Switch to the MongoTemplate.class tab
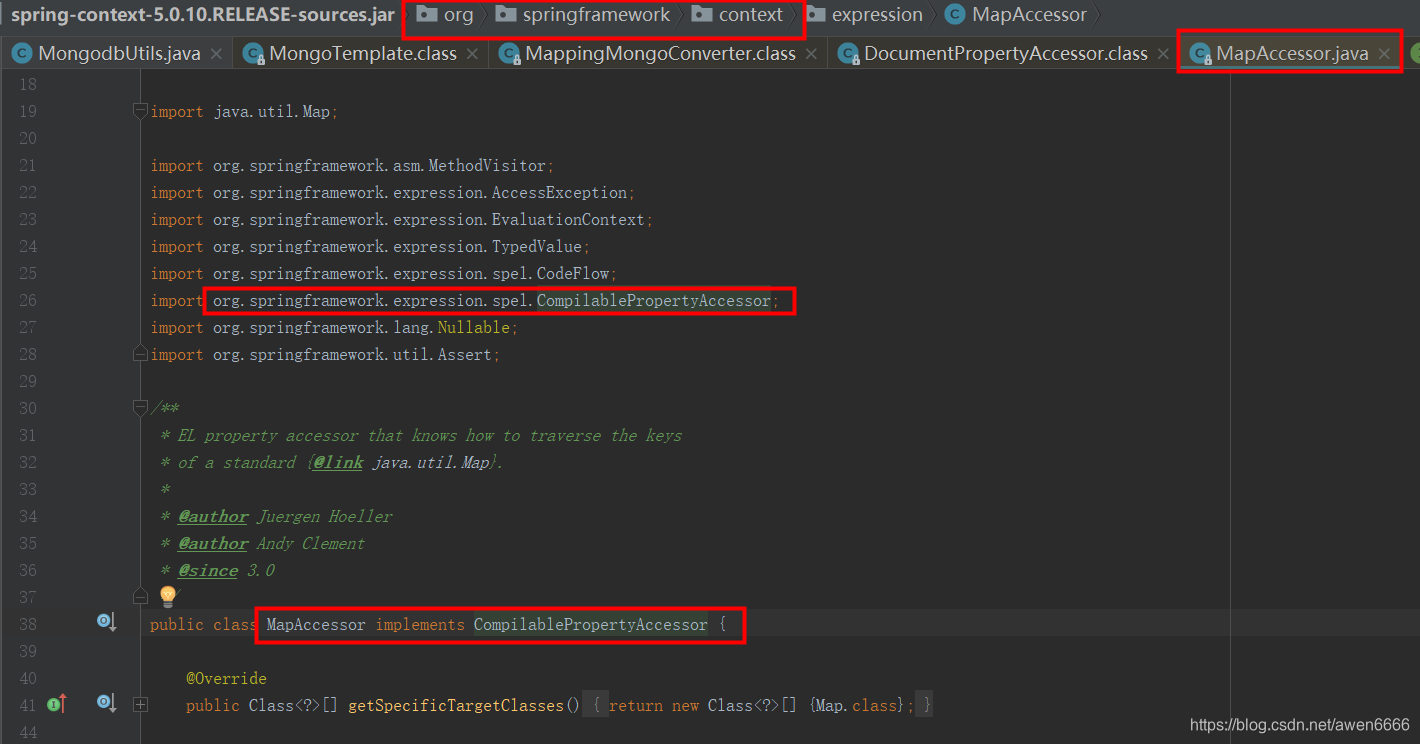This screenshot has width=1420, height=744. click(363, 53)
